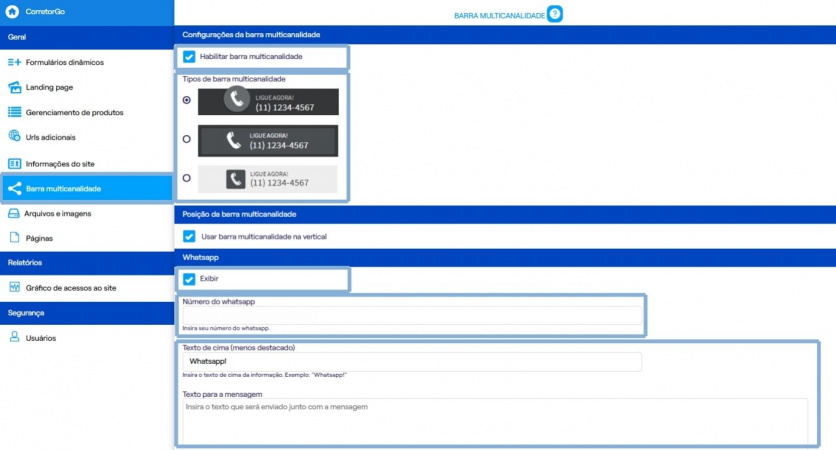Image resolution: width=836 pixels, height=450 pixels.
Task: Toggle Habilitar barra multicanalidade checkbox
Action: point(189,57)
